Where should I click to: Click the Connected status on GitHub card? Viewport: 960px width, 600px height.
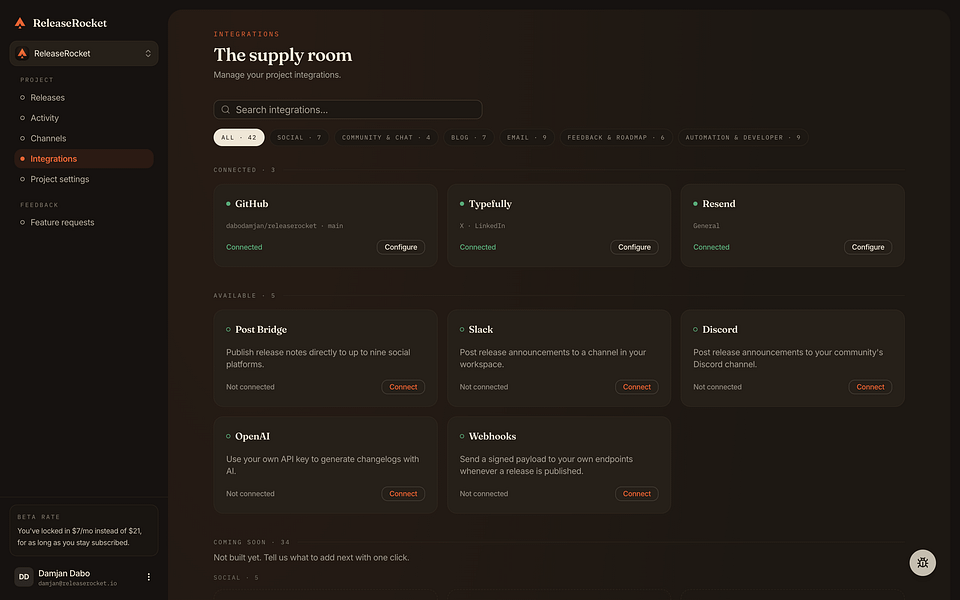pos(244,247)
